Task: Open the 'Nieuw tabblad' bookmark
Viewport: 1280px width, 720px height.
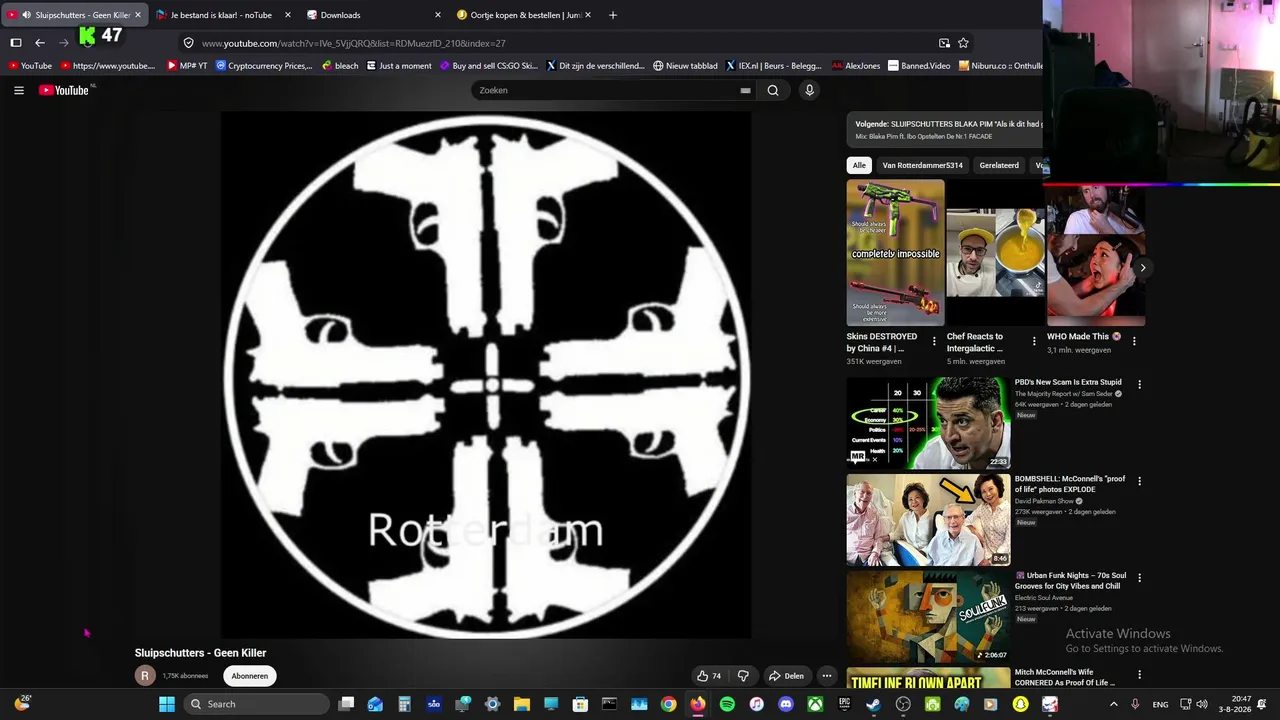Action: [685, 66]
